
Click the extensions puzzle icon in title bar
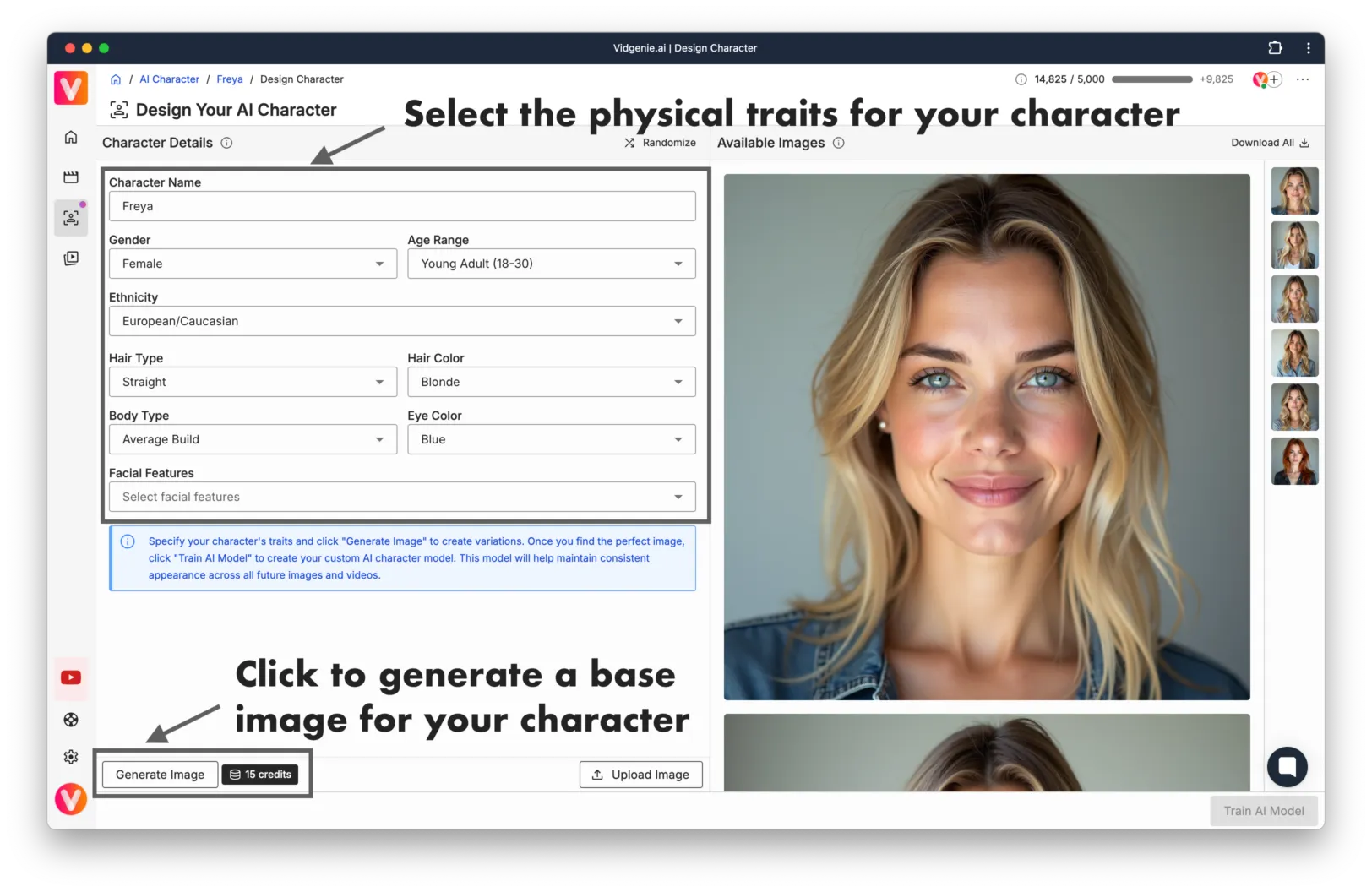click(x=1275, y=48)
